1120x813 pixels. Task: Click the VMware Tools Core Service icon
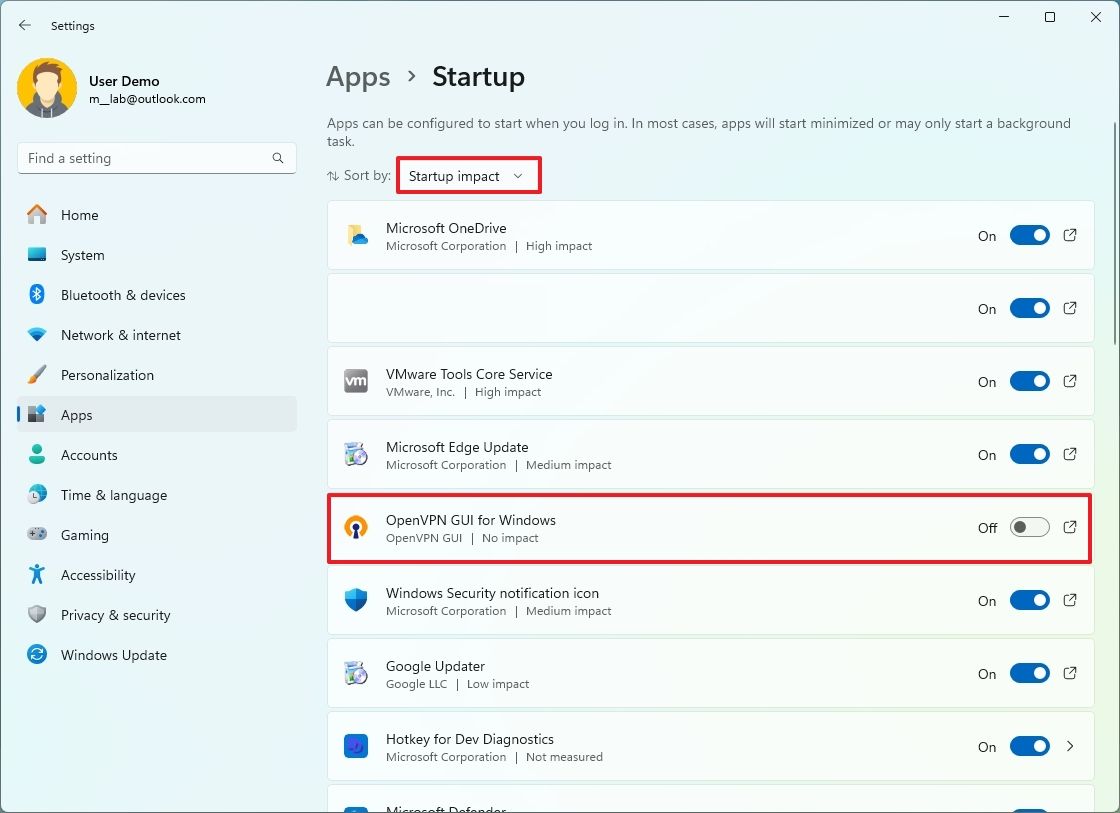(x=355, y=381)
